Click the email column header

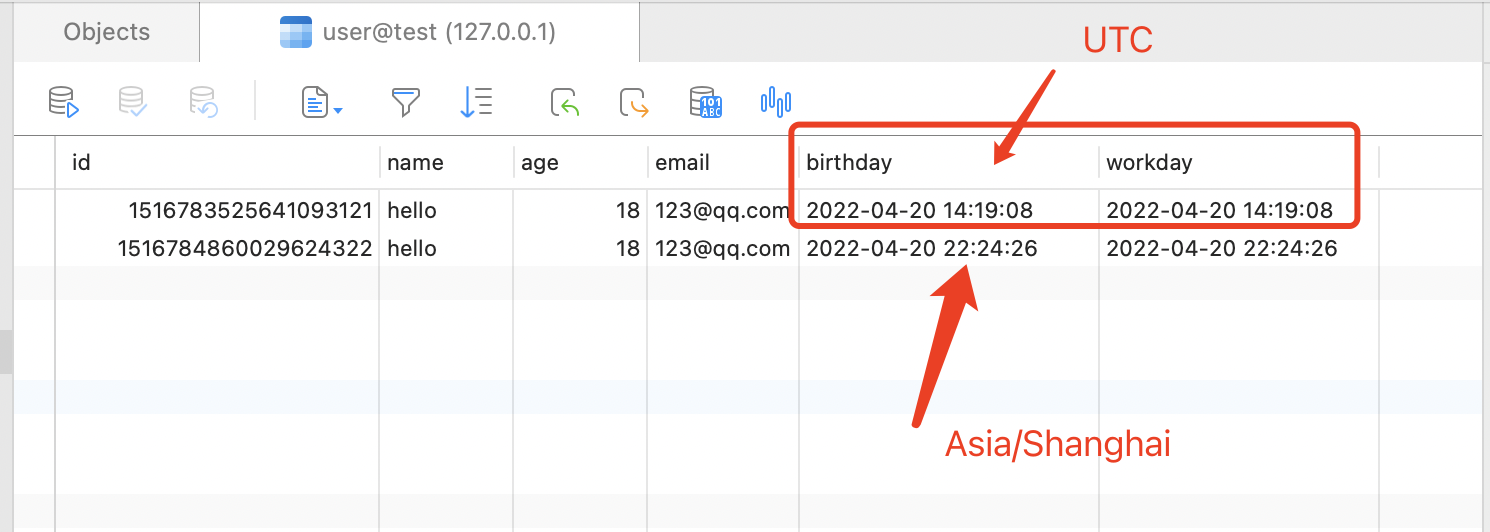(682, 162)
